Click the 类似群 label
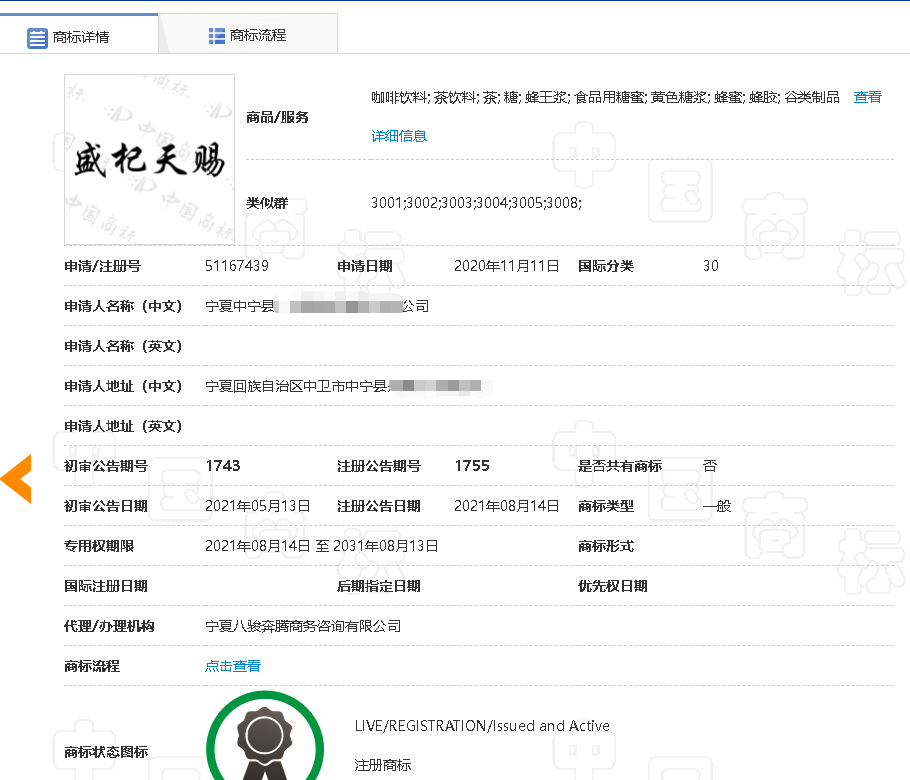This screenshot has height=780, width=910. [x=267, y=203]
